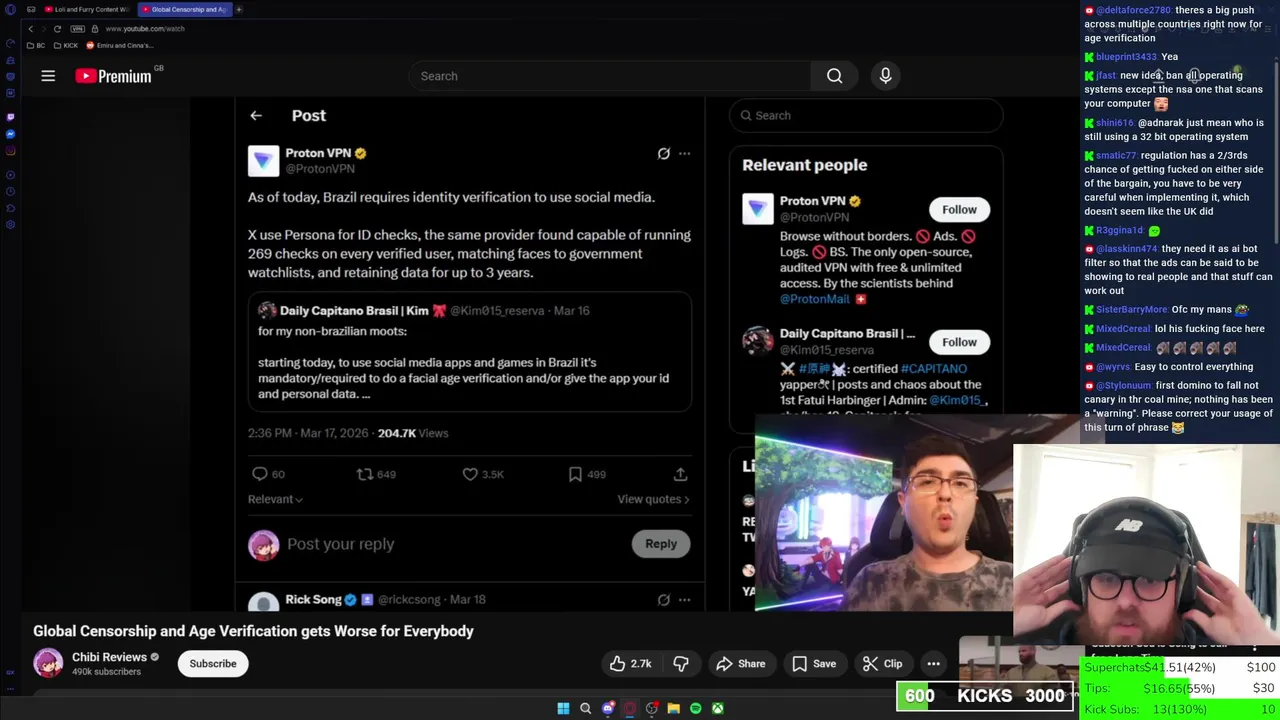Open more options on Proton VPN post
The height and width of the screenshot is (720, 1280).
(684, 153)
